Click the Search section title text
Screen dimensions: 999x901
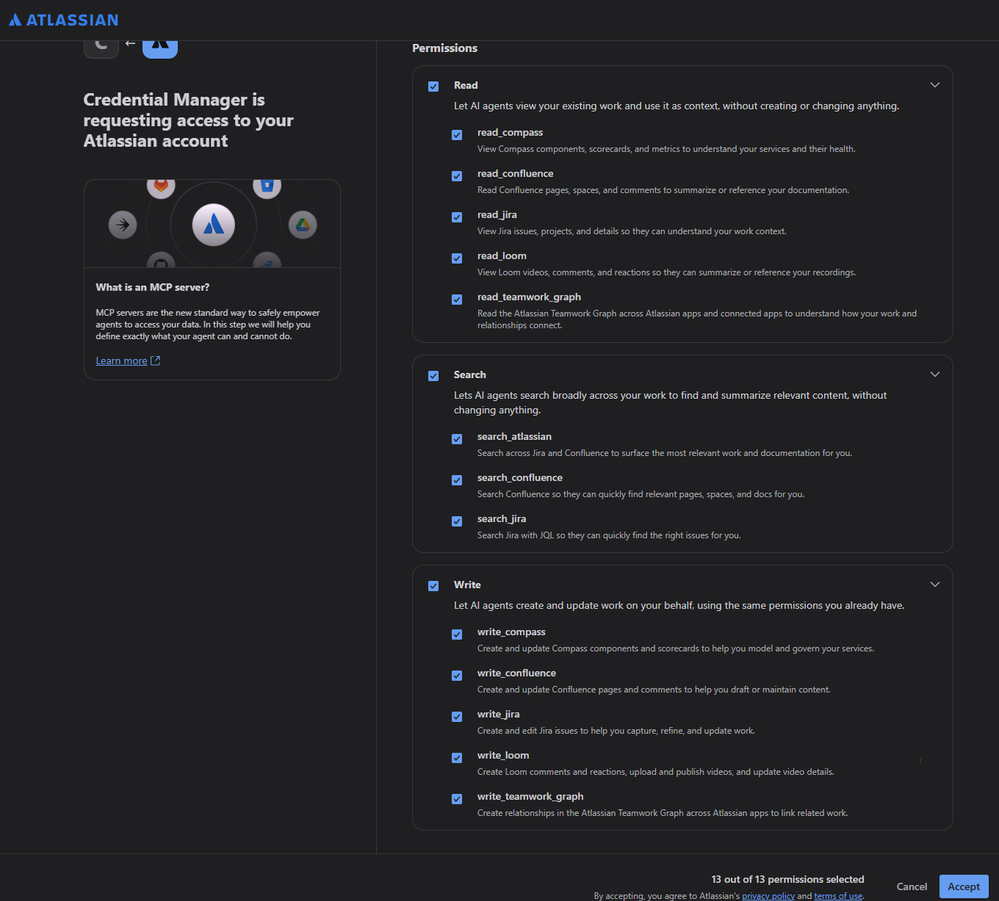tap(470, 375)
